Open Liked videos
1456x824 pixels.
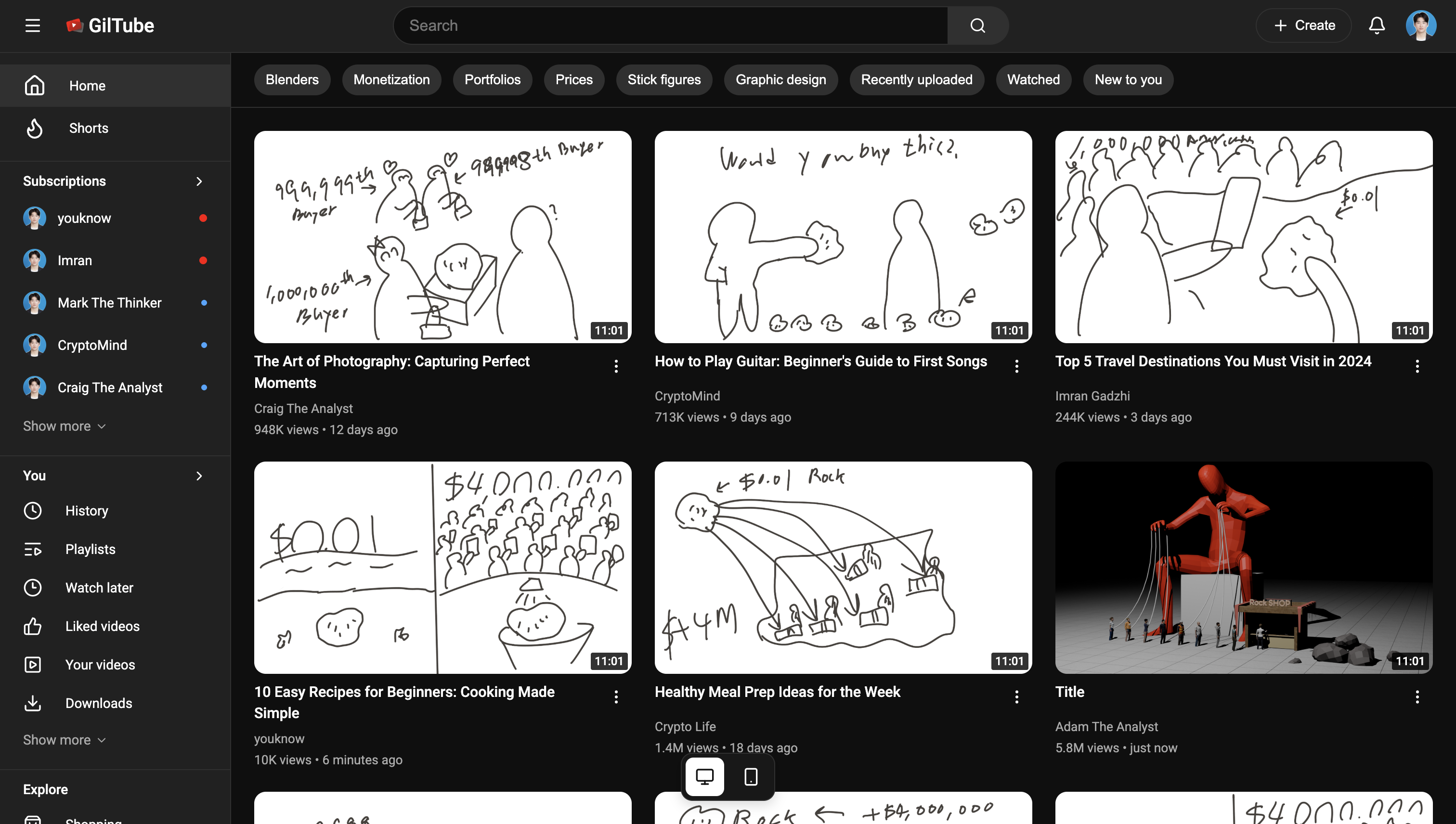tap(102, 626)
